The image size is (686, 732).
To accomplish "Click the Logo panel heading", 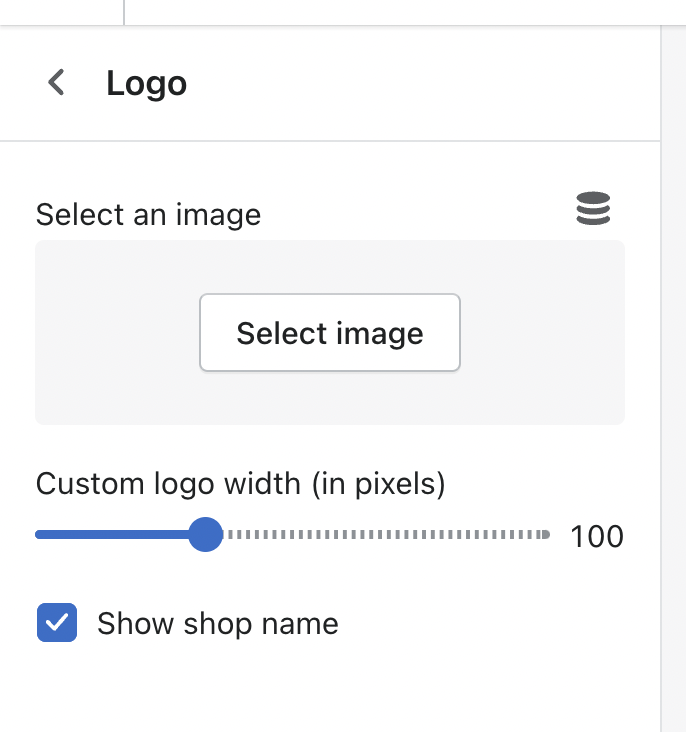I will (147, 84).
